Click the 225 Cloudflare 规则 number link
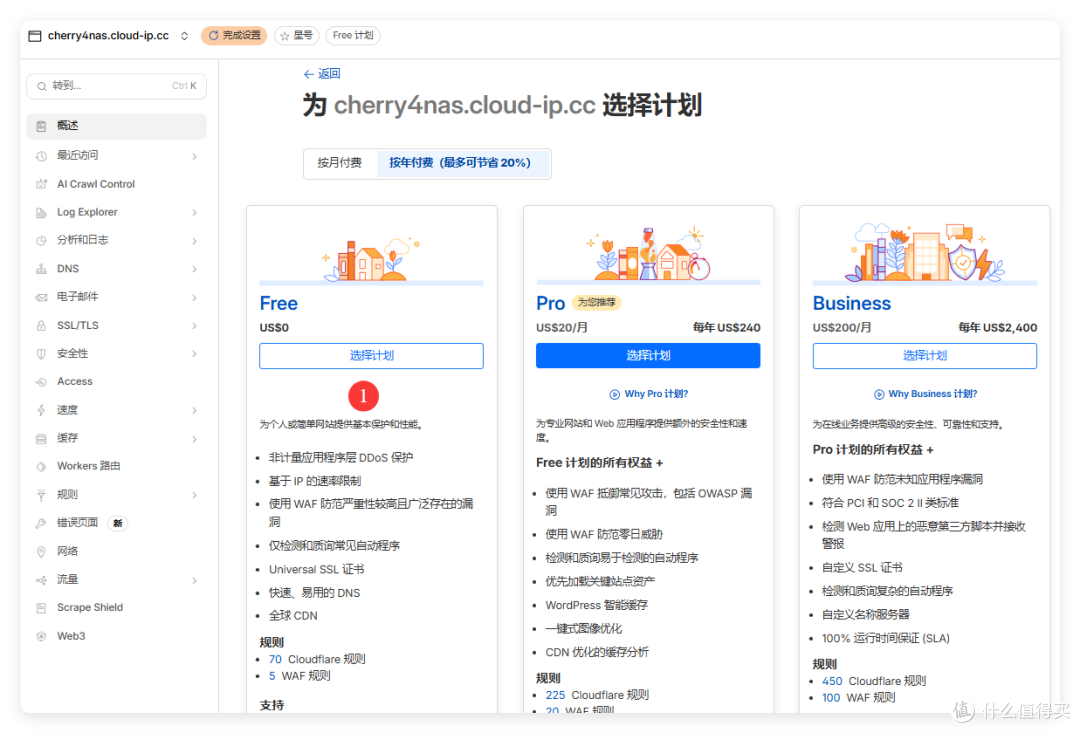The image size is (1080, 733). (x=555, y=696)
